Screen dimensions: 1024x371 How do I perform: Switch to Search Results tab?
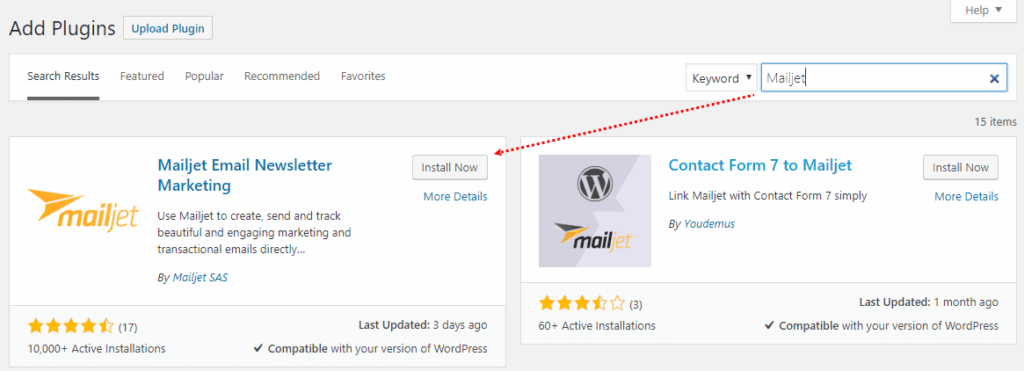[x=63, y=76]
